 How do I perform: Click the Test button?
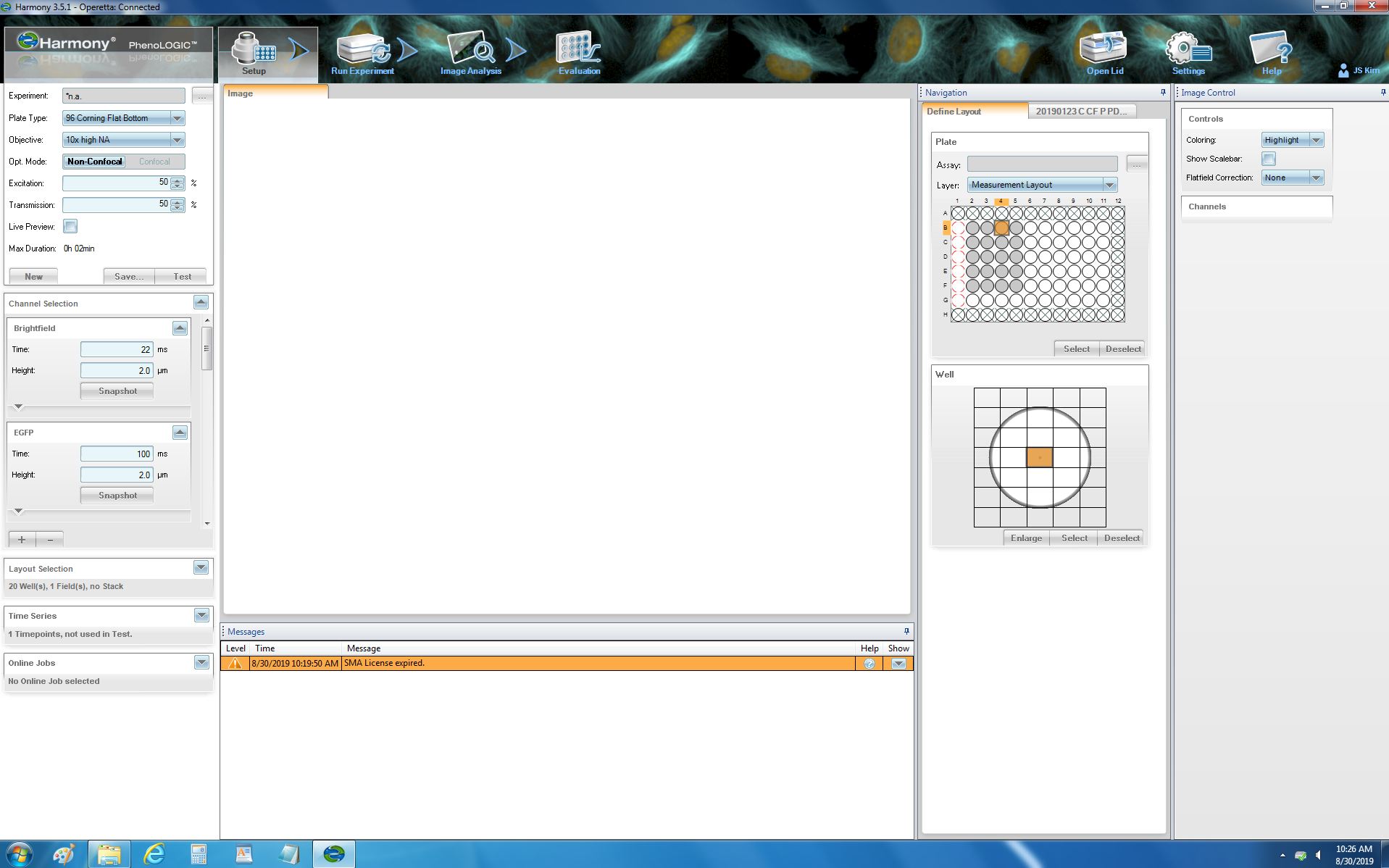[x=182, y=277]
